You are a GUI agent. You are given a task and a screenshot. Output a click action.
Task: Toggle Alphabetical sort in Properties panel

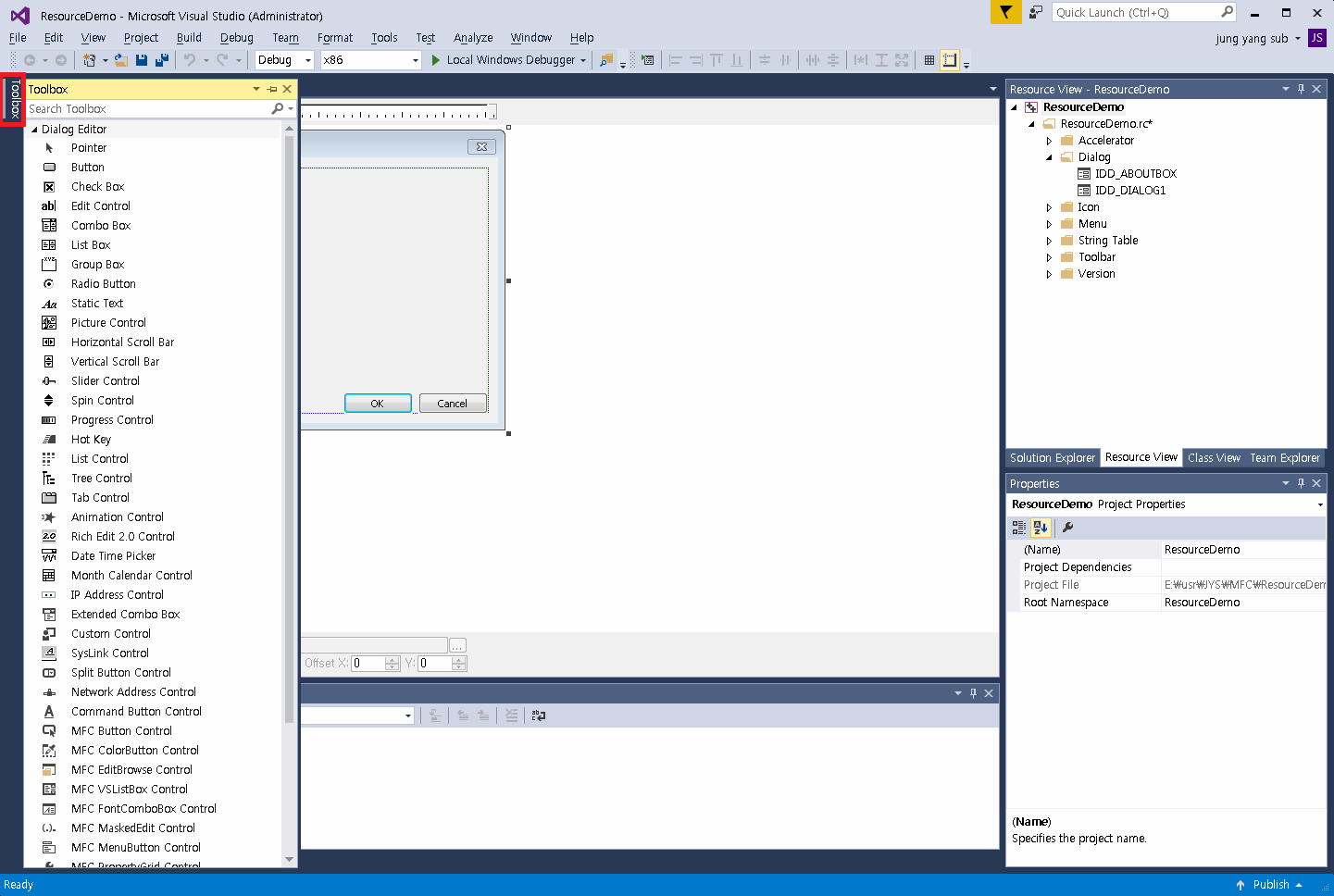point(1041,528)
